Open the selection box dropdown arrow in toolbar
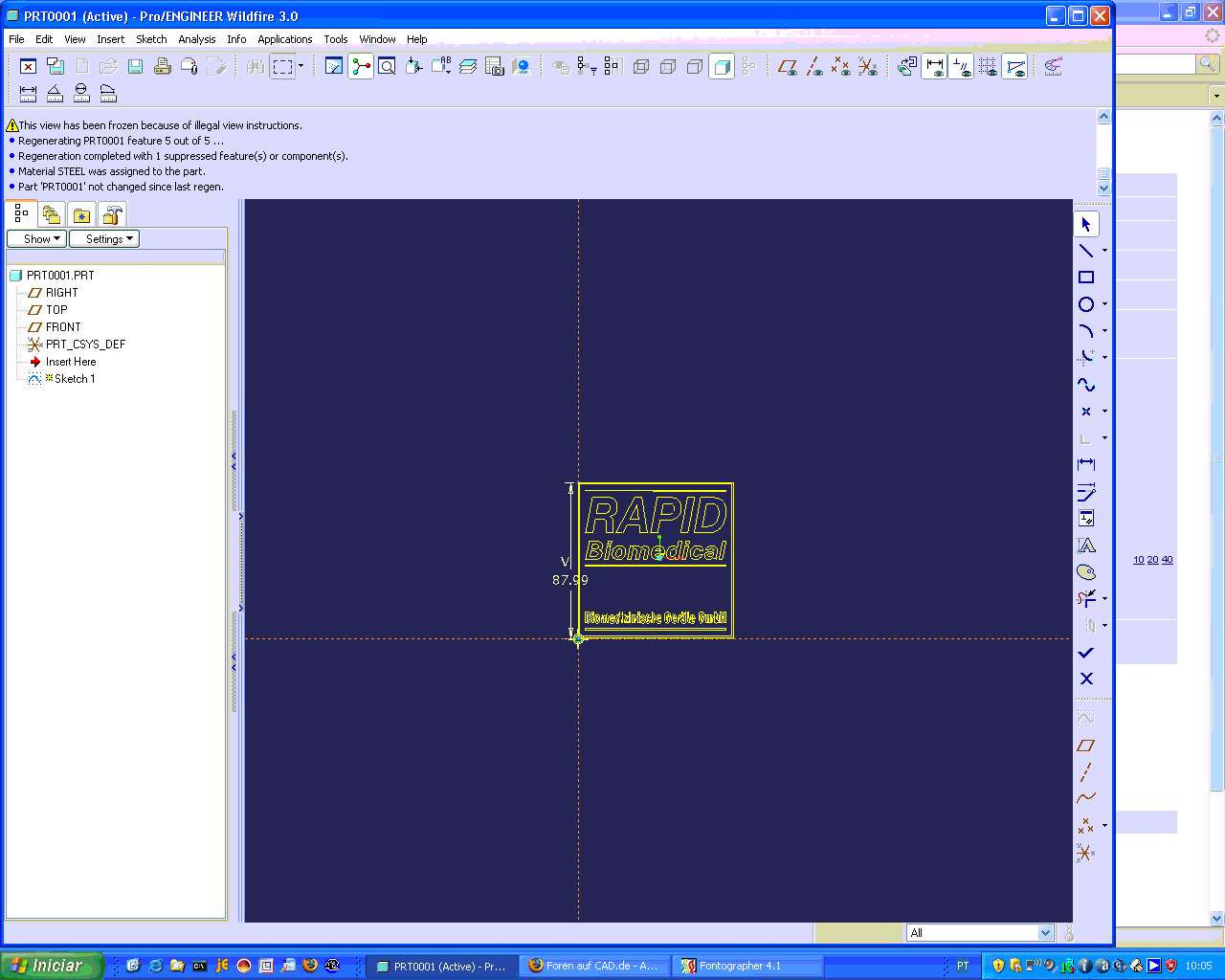1225x980 pixels. (301, 66)
